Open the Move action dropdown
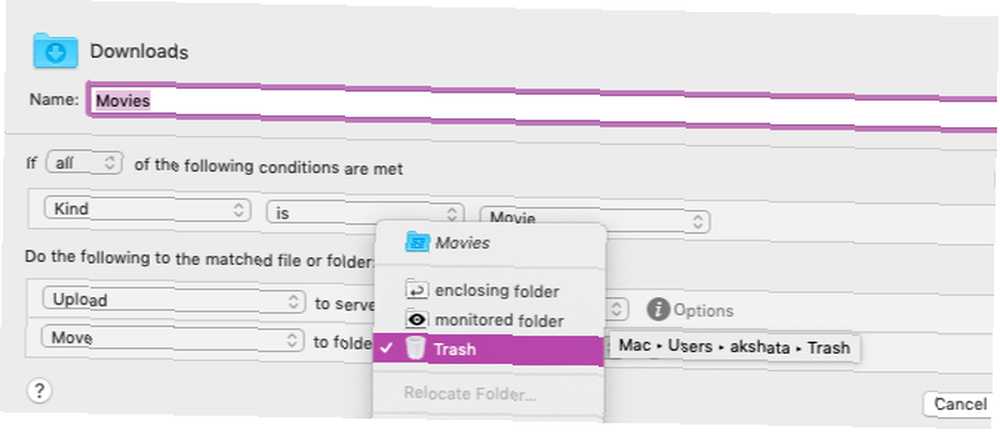The height and width of the screenshot is (432, 1000). 172,338
